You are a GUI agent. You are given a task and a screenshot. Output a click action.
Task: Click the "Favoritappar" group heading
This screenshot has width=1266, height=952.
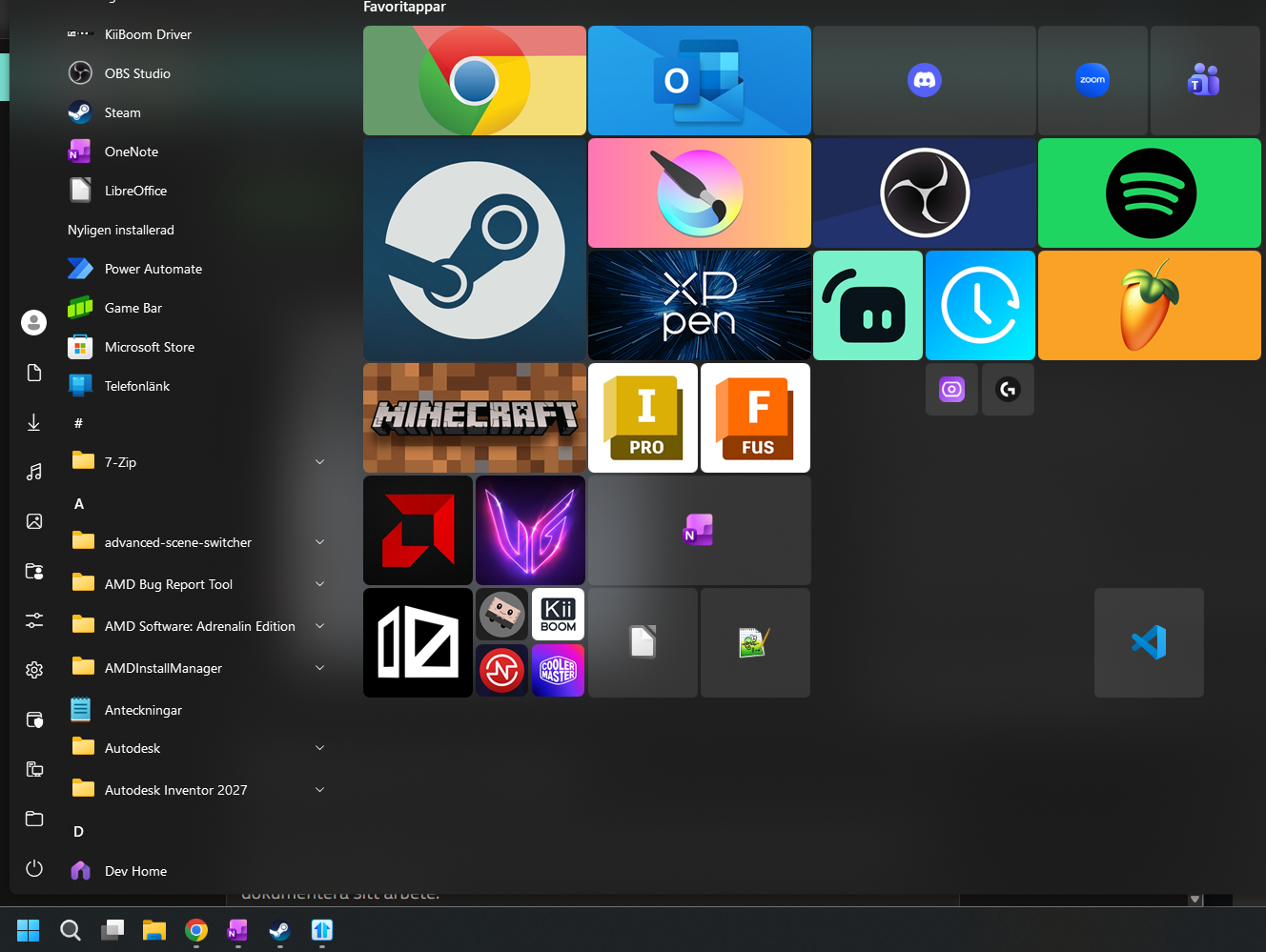pyautogui.click(x=404, y=7)
